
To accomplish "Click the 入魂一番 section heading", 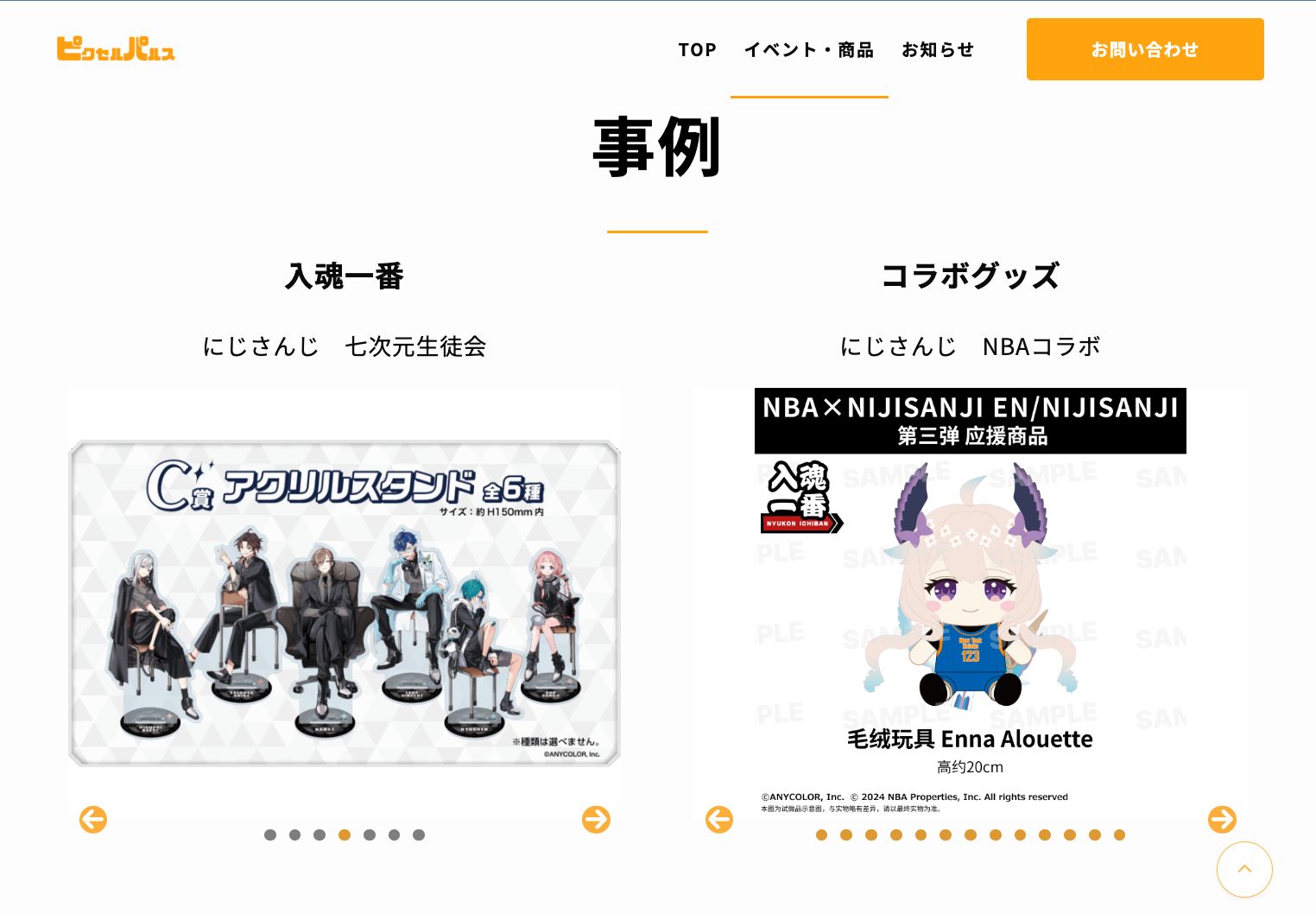I will pyautogui.click(x=345, y=276).
